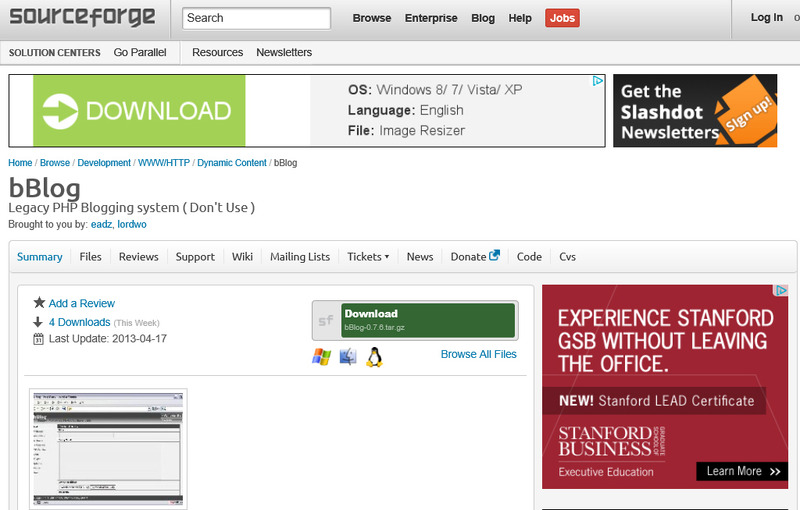
Task: Open the Dynamic Content breadcrumb link
Action: coord(232,163)
